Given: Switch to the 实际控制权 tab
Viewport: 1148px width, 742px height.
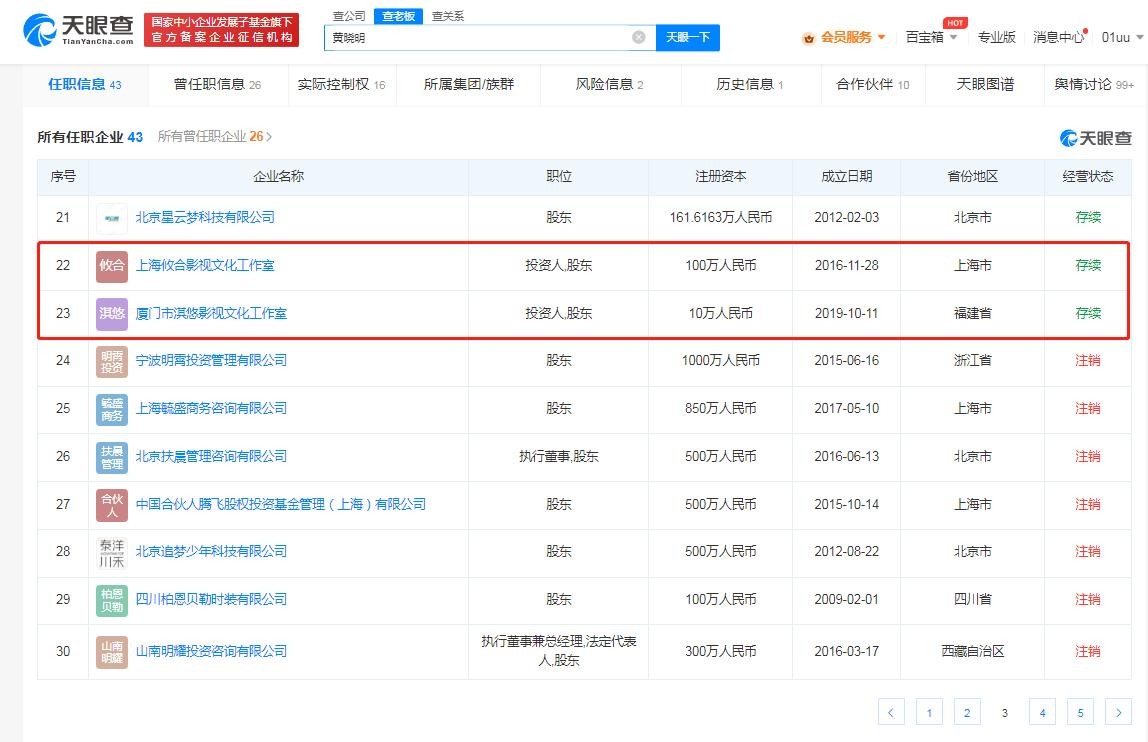Looking at the screenshot, I should tap(341, 85).
